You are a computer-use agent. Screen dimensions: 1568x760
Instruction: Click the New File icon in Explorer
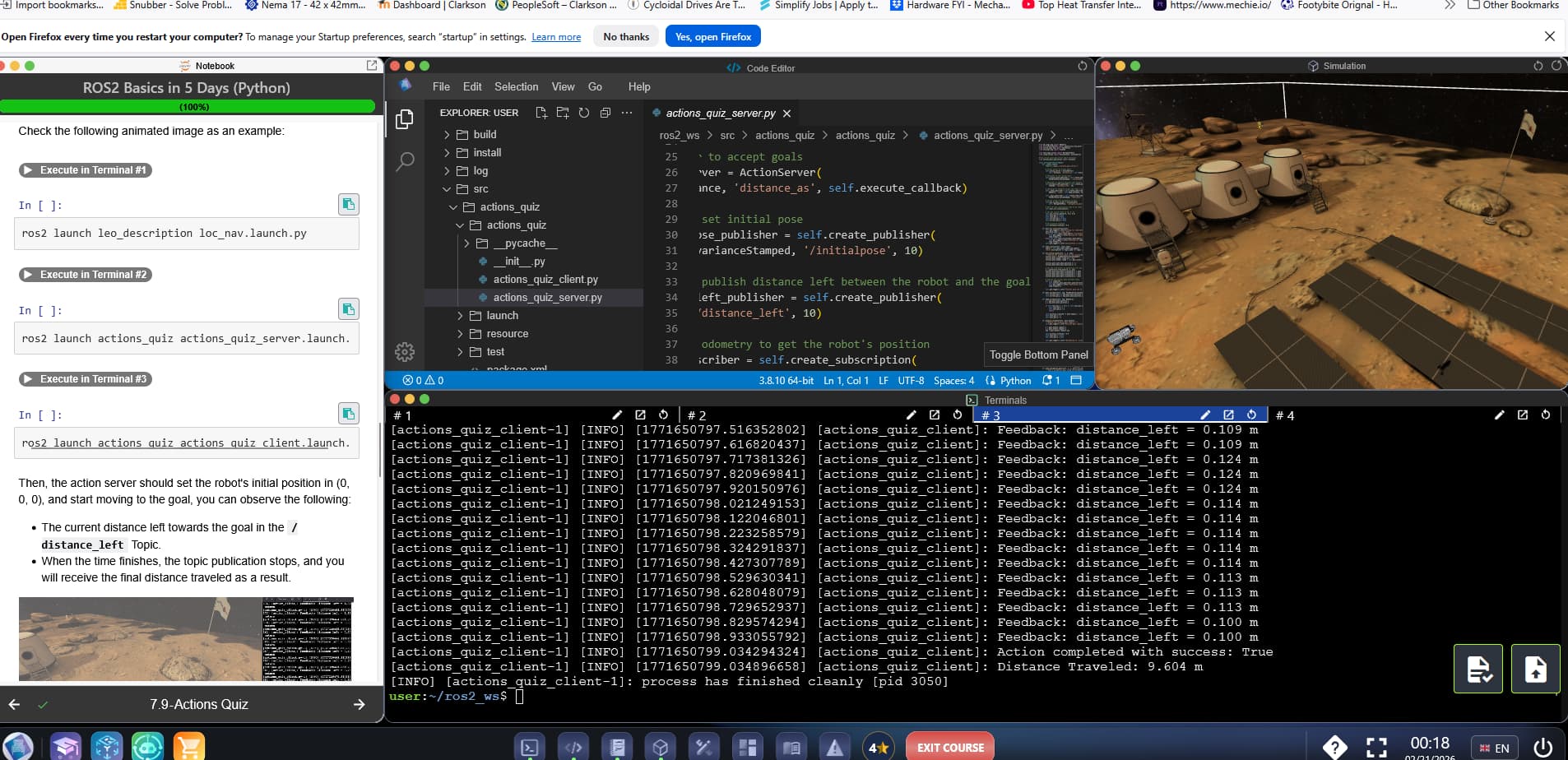(x=541, y=113)
